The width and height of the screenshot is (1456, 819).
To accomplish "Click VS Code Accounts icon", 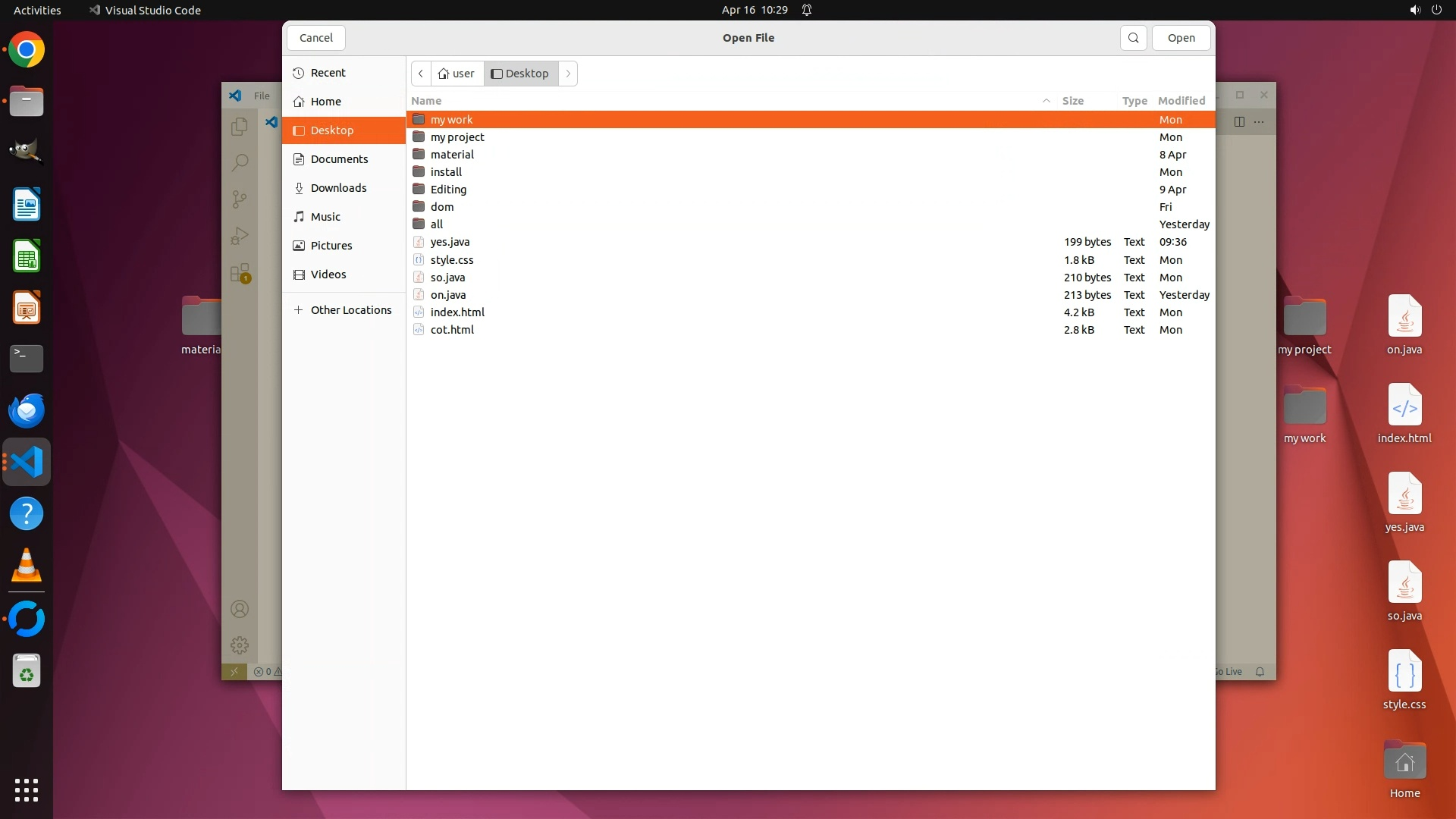I will 240,609.
